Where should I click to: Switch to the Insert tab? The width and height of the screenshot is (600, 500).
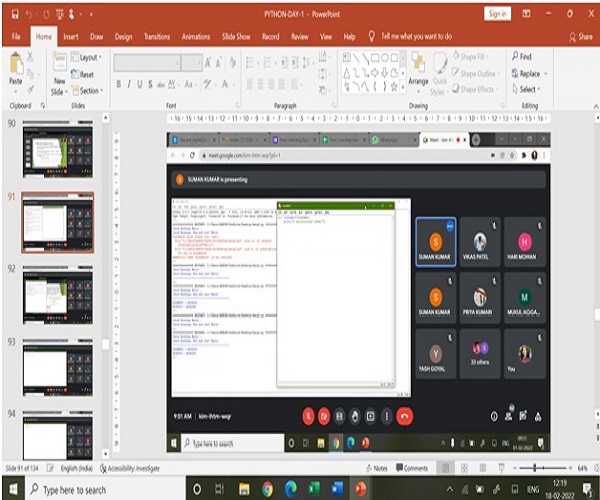pos(71,37)
